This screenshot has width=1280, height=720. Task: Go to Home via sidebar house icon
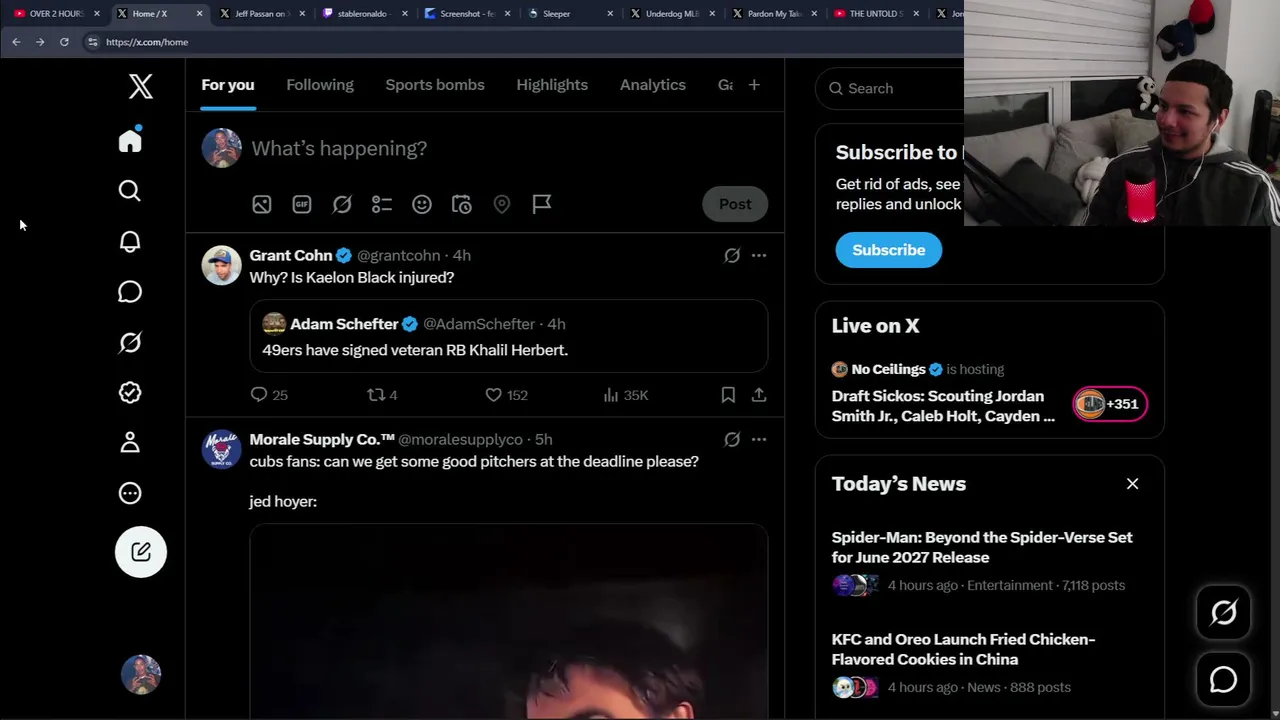point(130,140)
